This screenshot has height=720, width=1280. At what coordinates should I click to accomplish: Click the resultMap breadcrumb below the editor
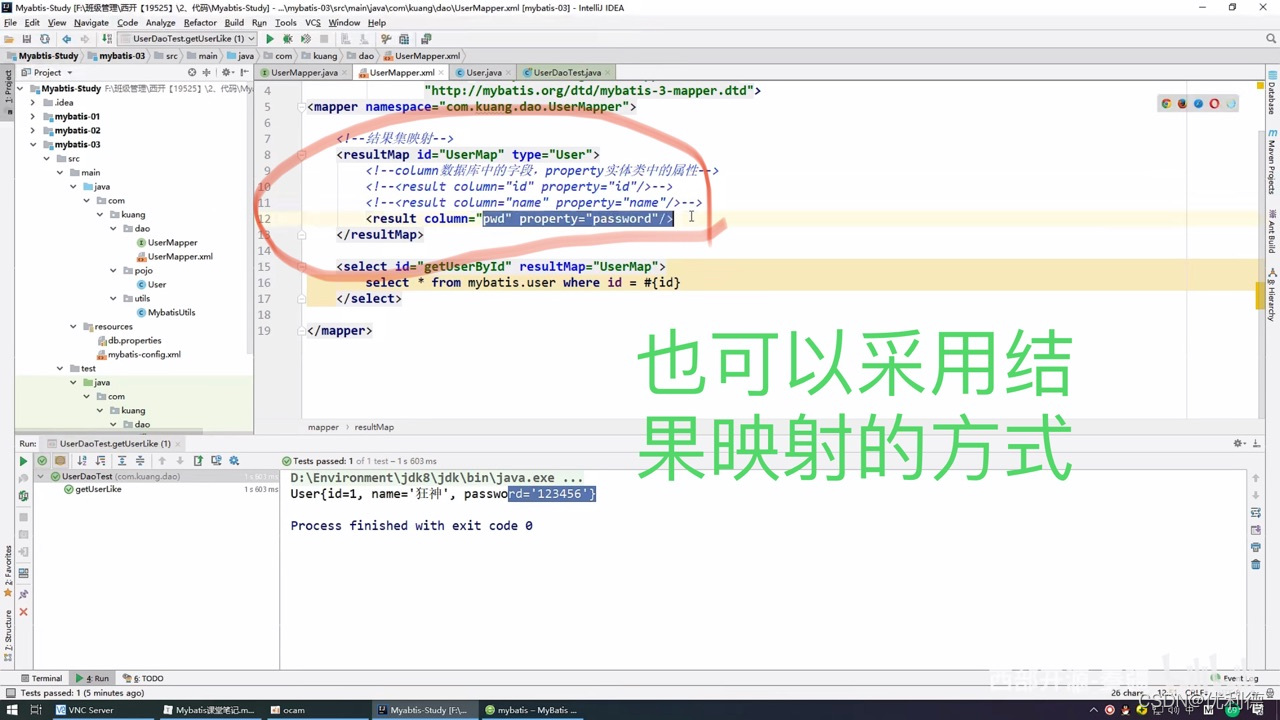coord(374,427)
